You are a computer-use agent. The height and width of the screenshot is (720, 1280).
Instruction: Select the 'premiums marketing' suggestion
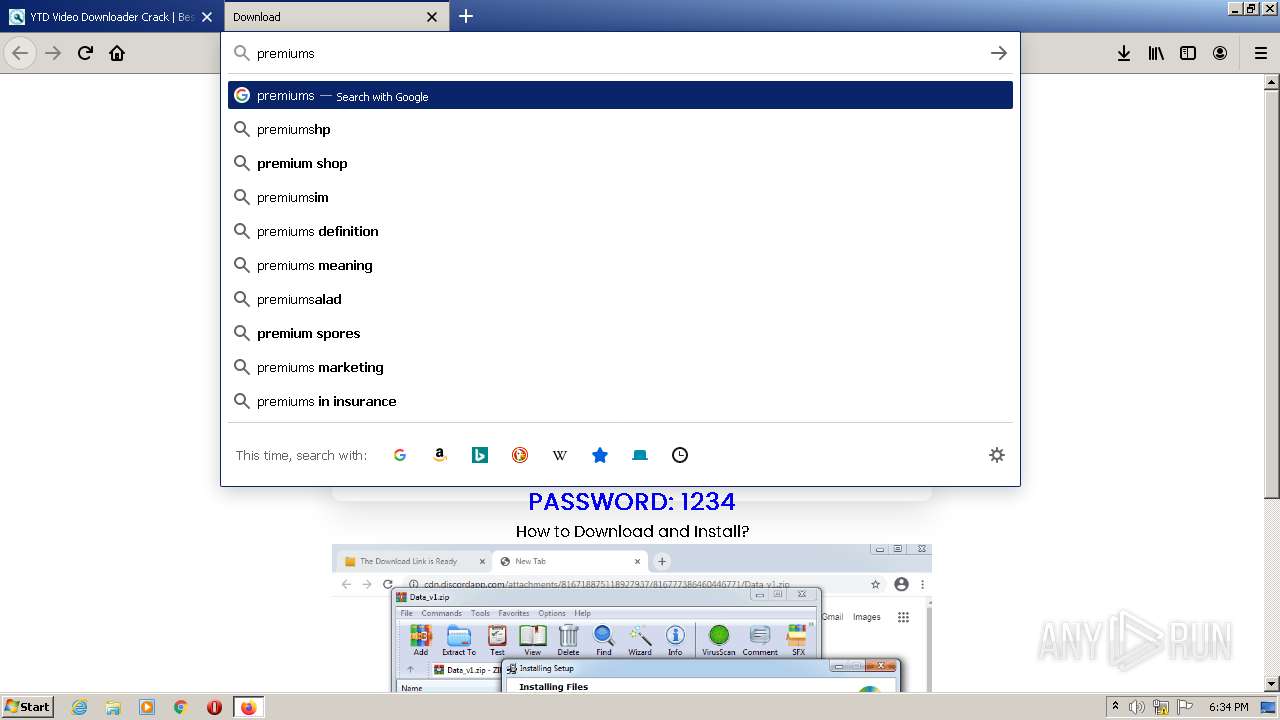620,367
